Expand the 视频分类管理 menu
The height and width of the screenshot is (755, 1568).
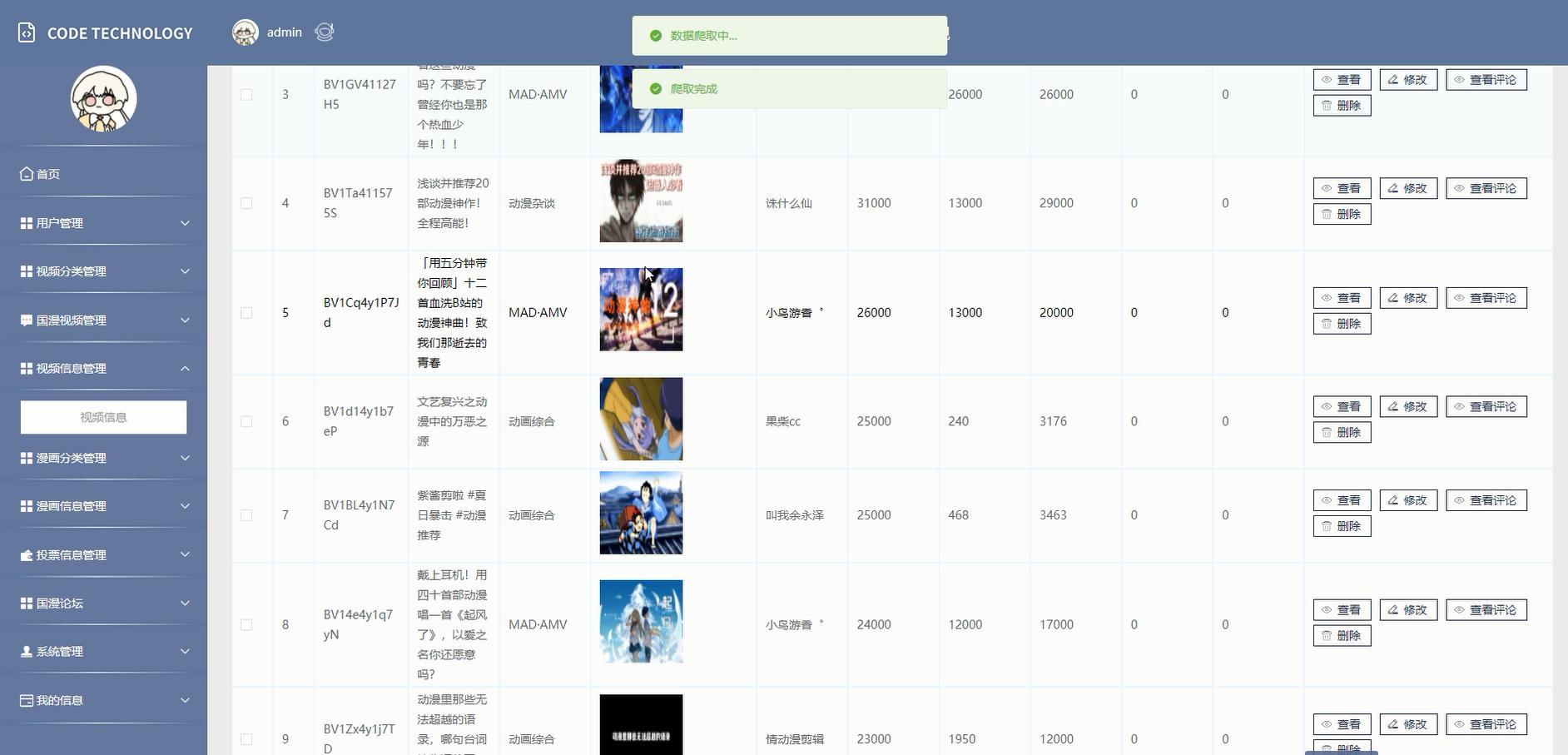(x=103, y=271)
